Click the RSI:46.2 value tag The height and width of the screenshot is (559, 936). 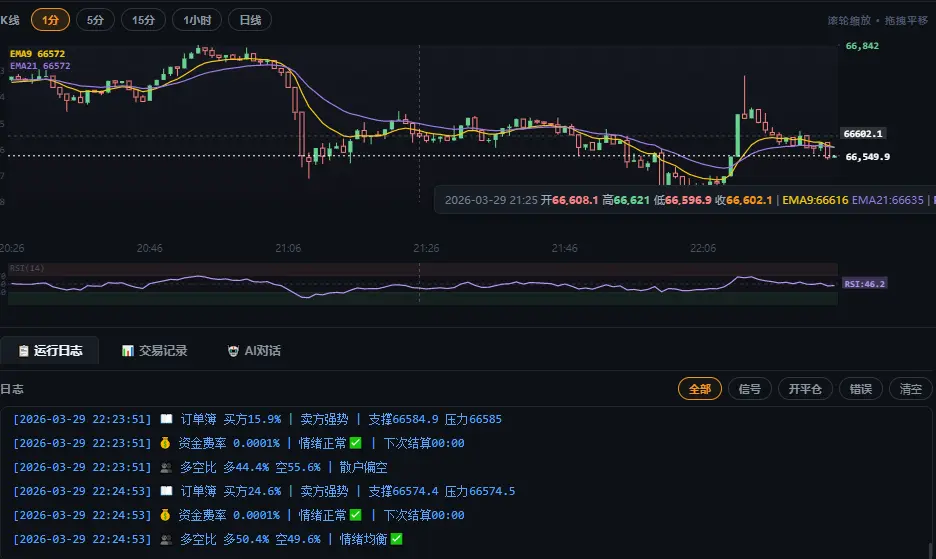click(864, 284)
